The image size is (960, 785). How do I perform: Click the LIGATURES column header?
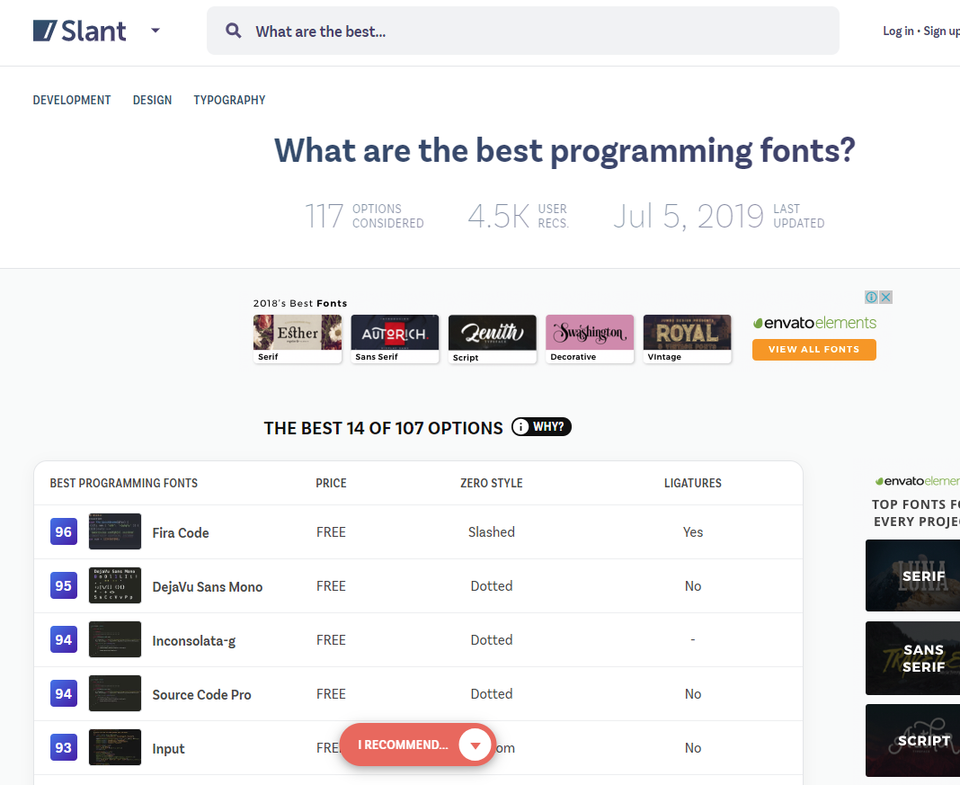(x=693, y=483)
